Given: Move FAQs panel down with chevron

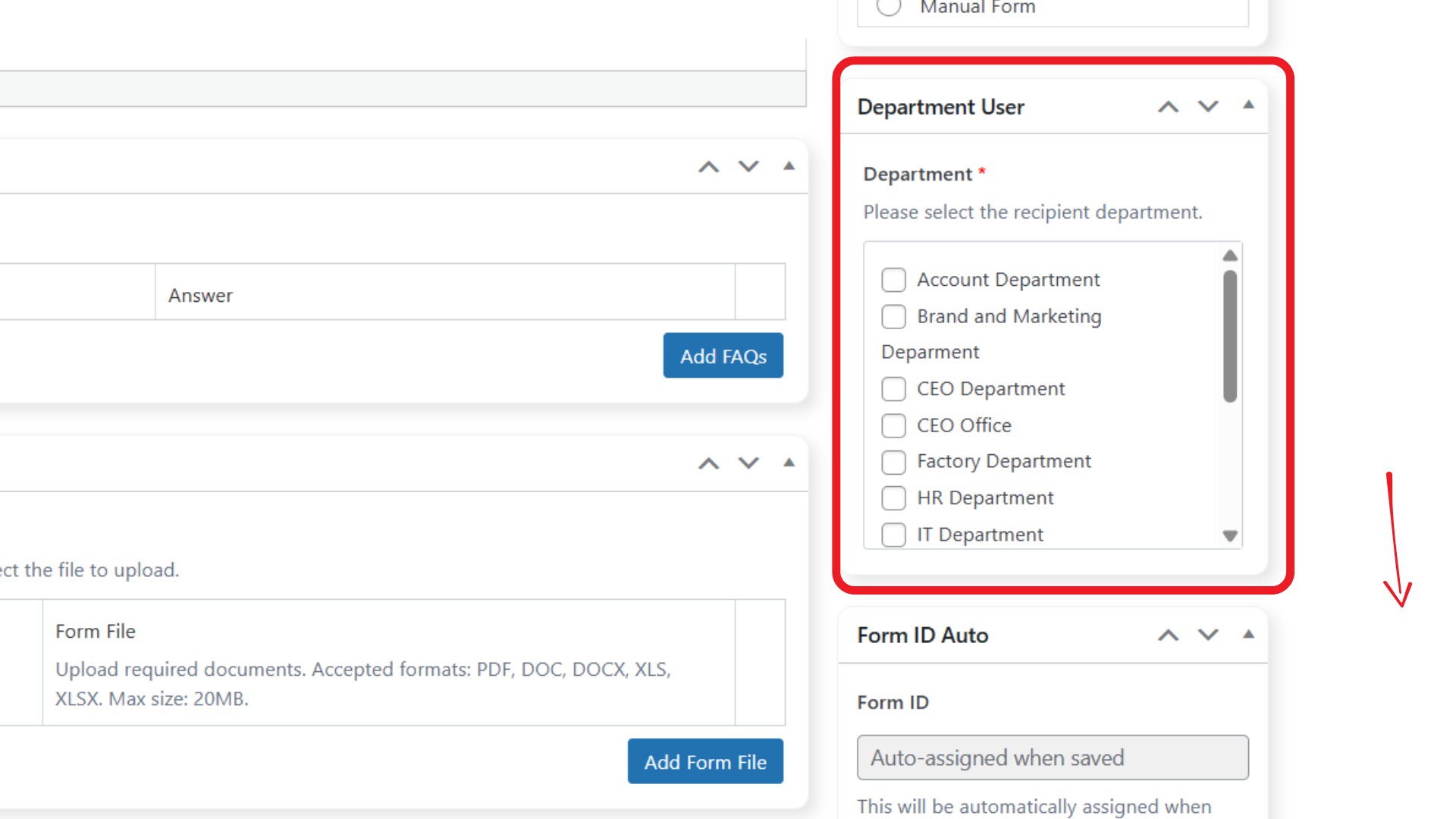Looking at the screenshot, I should (748, 167).
